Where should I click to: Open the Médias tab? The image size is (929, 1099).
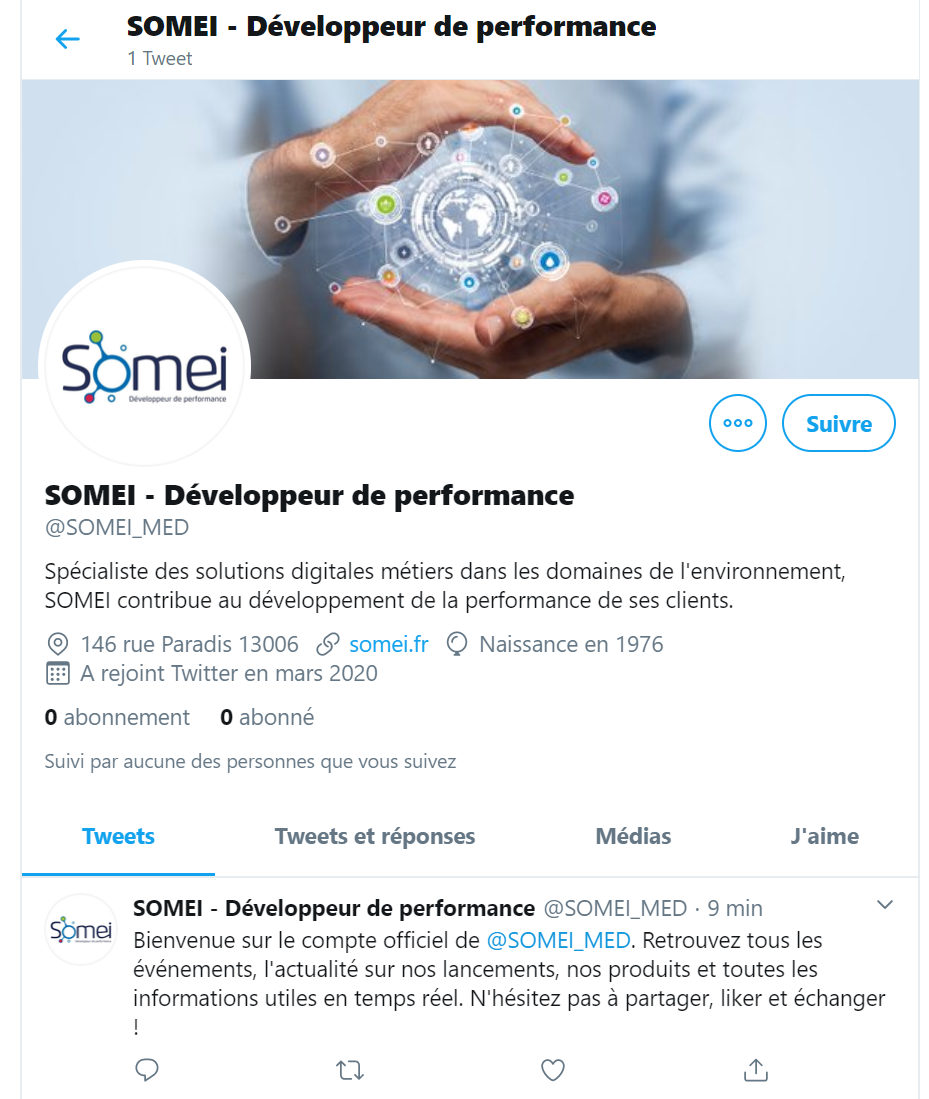coord(633,836)
